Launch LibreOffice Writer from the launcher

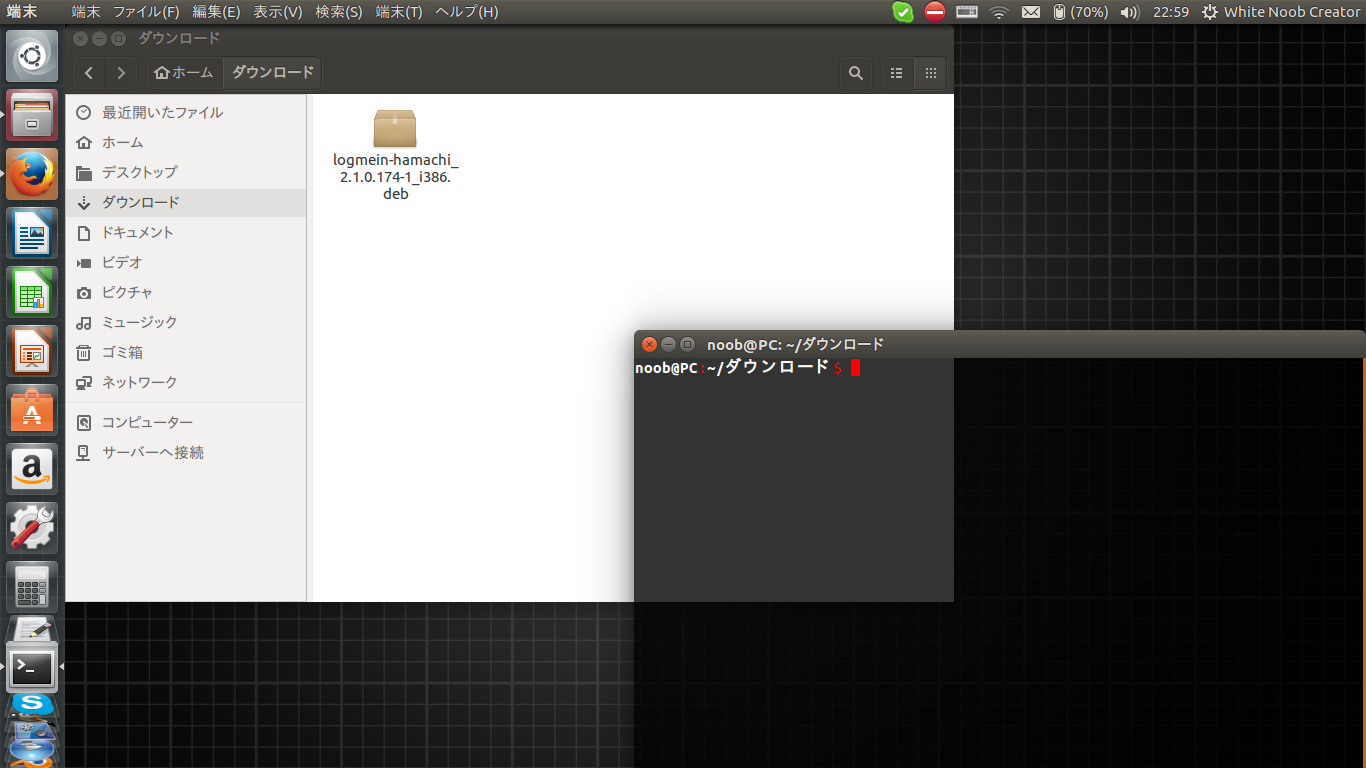[x=32, y=233]
